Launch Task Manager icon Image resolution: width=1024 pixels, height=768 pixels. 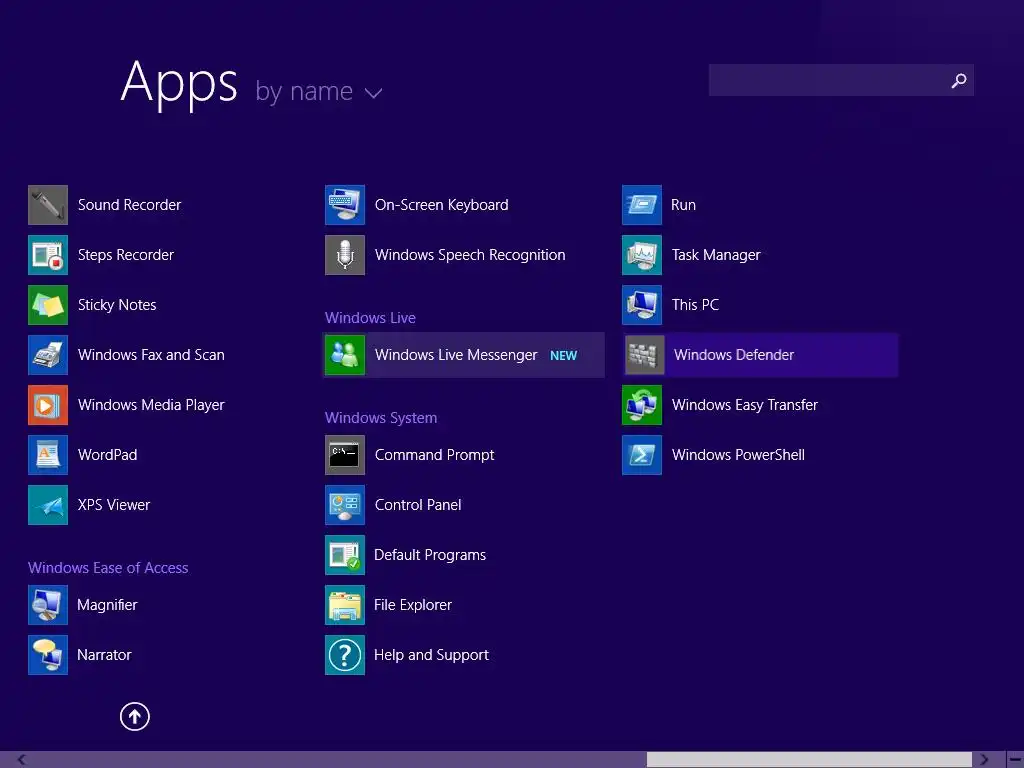(x=642, y=255)
